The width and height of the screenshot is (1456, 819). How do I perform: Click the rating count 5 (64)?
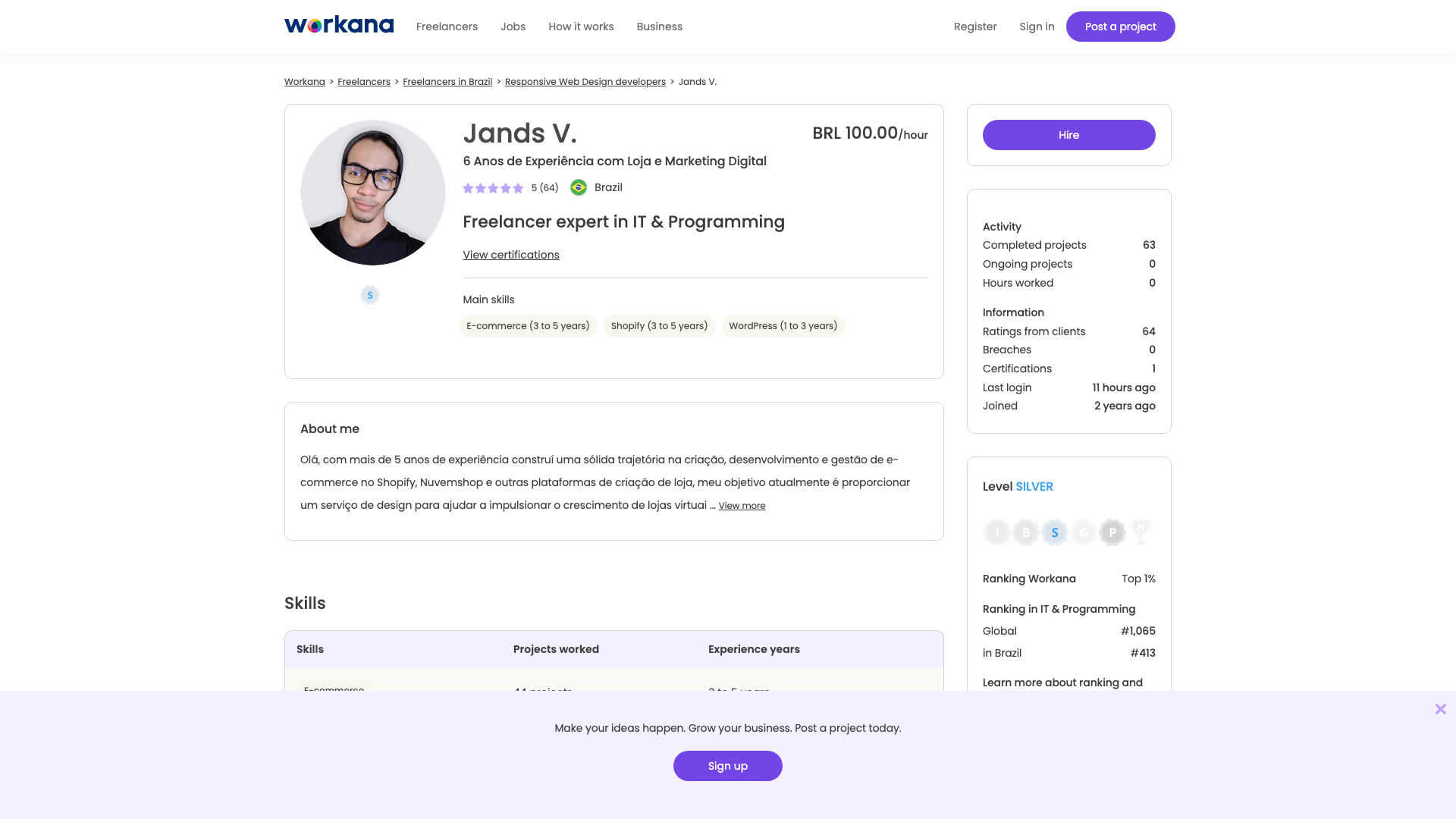(x=544, y=188)
